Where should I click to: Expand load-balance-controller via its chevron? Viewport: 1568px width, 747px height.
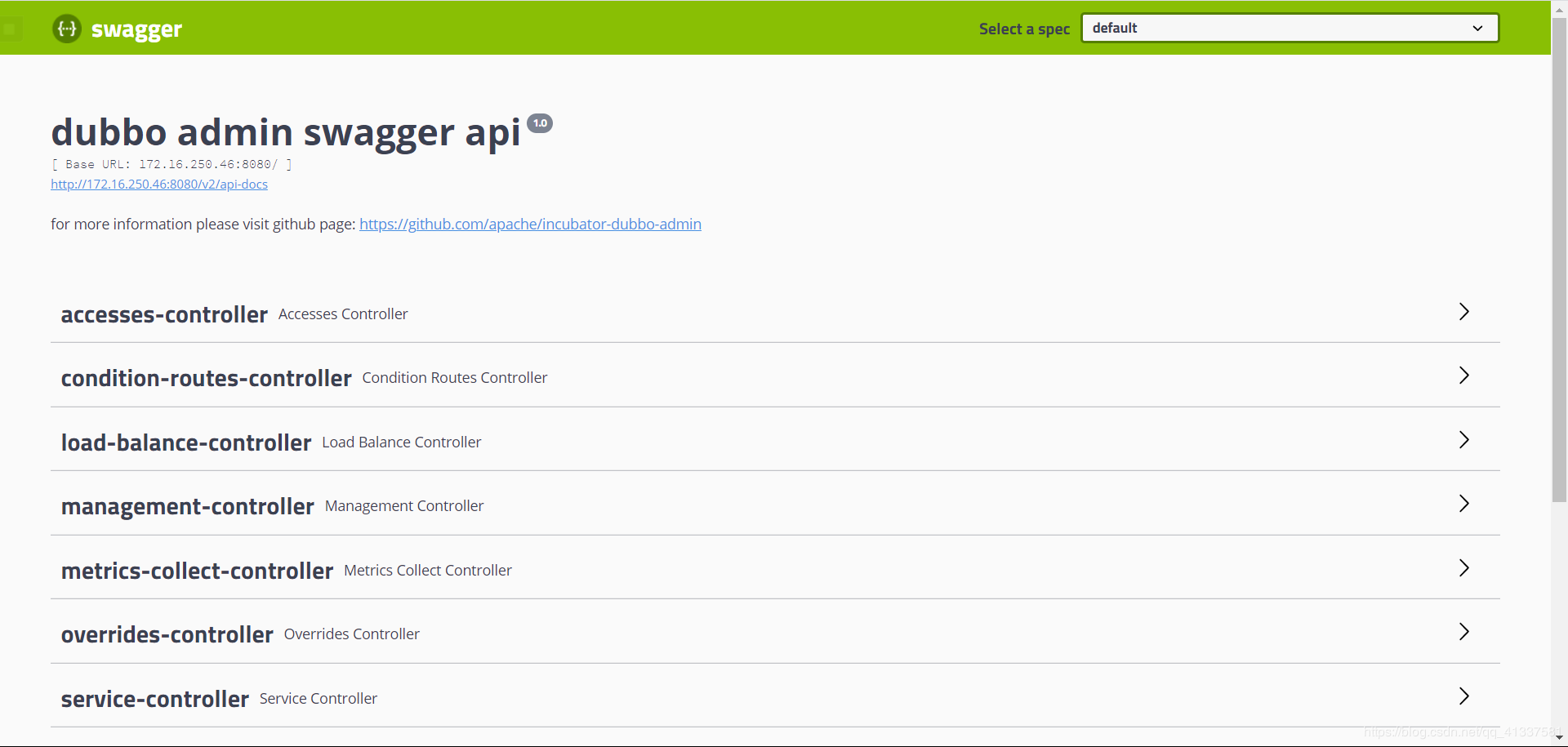coord(1463,440)
